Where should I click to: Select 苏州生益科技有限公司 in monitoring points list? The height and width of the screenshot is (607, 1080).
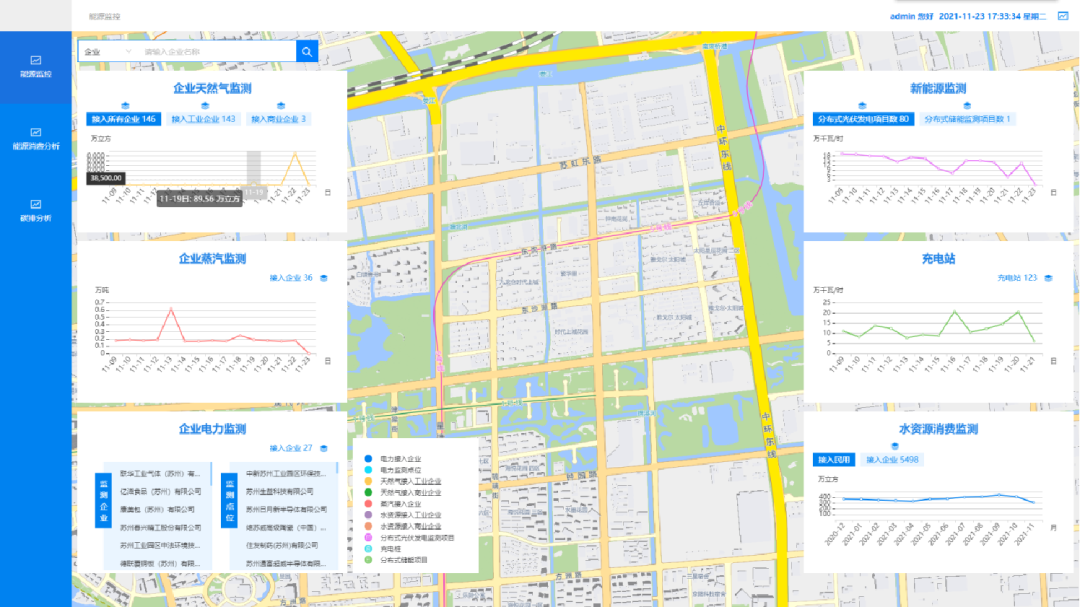point(283,491)
